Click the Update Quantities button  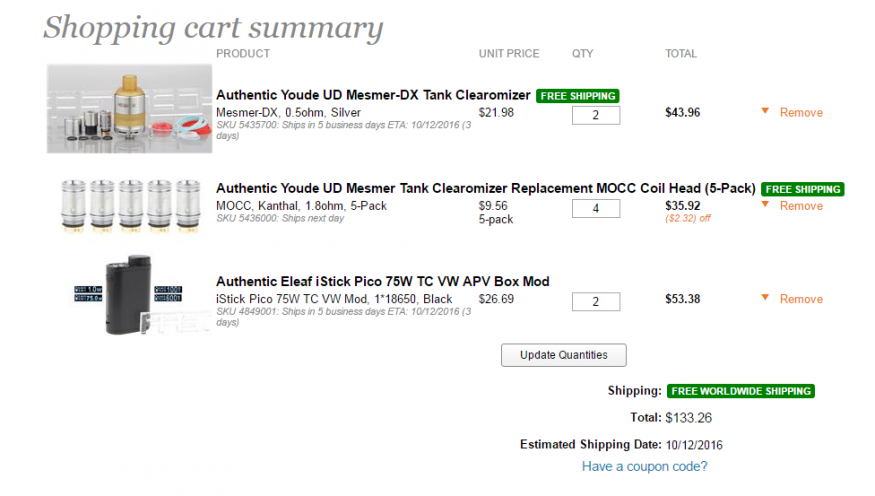click(x=564, y=355)
